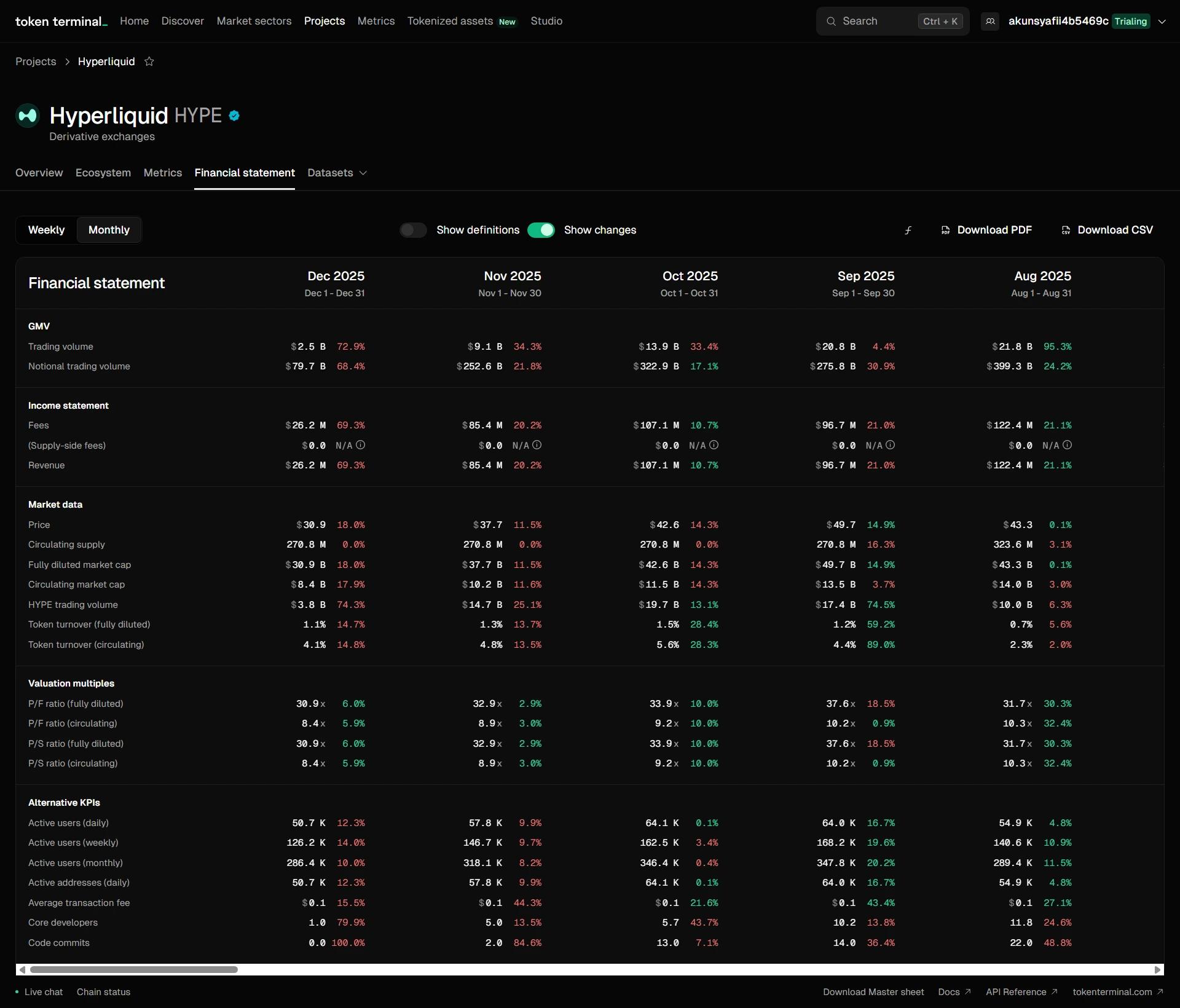Open the referrals icon next to the username

pyautogui.click(x=990, y=21)
